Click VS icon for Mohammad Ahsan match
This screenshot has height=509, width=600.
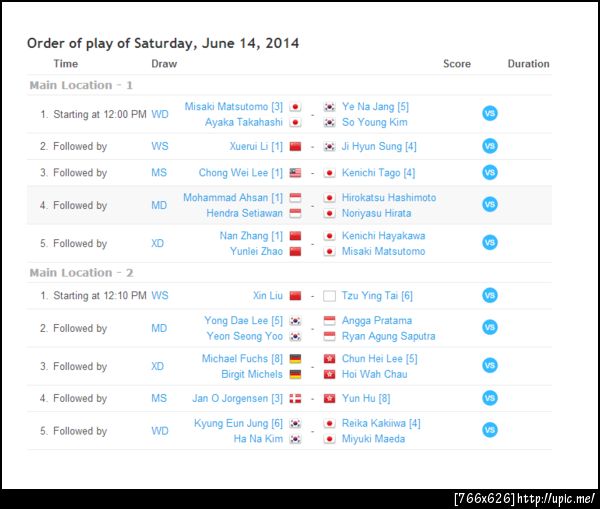(x=490, y=205)
